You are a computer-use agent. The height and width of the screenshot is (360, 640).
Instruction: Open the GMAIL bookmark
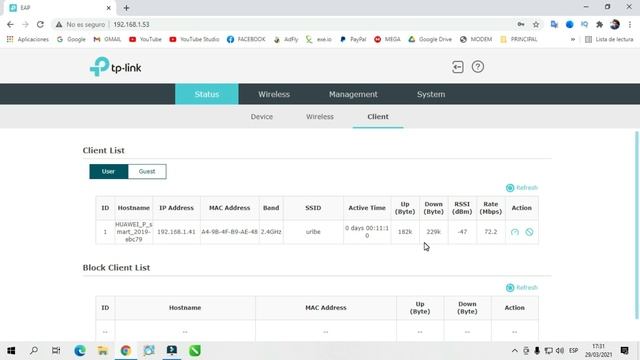tap(107, 40)
